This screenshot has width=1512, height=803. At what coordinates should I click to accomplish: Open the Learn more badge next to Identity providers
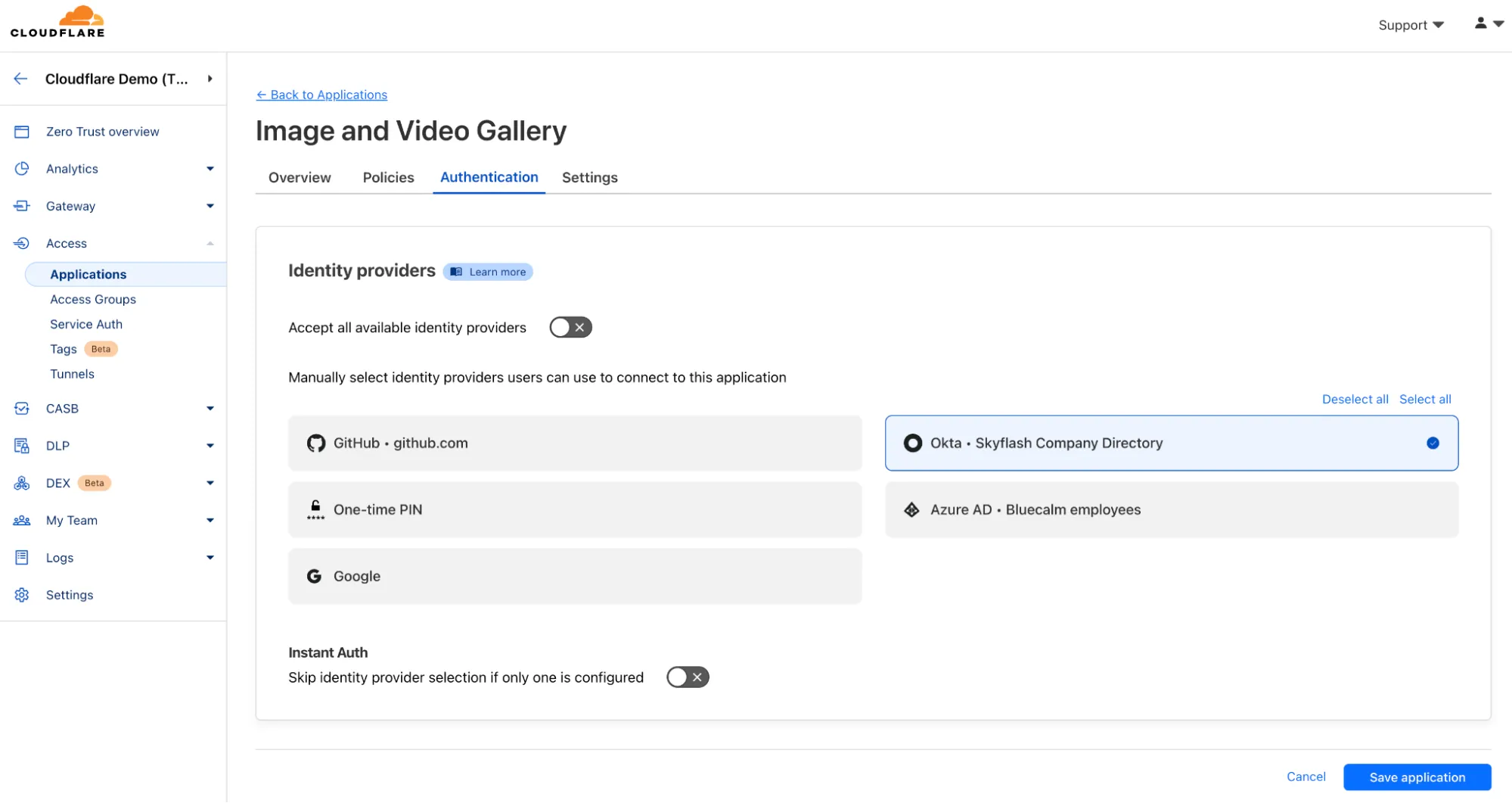(x=487, y=272)
